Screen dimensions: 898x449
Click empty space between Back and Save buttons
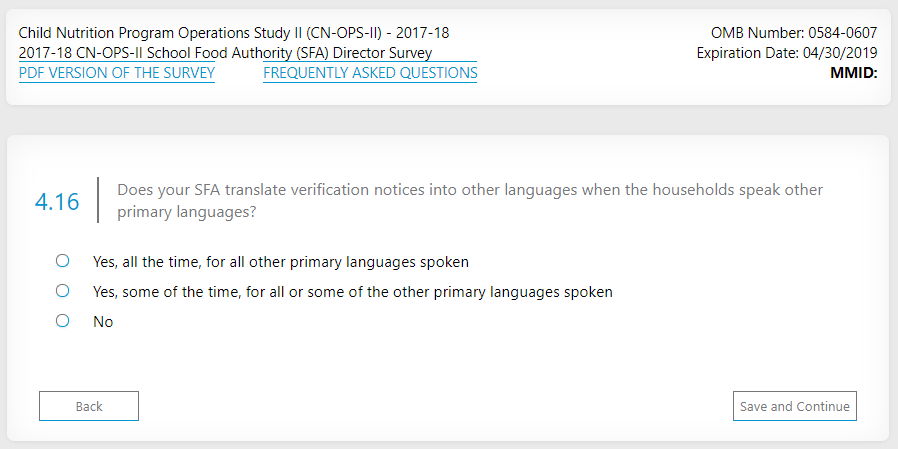coord(435,406)
